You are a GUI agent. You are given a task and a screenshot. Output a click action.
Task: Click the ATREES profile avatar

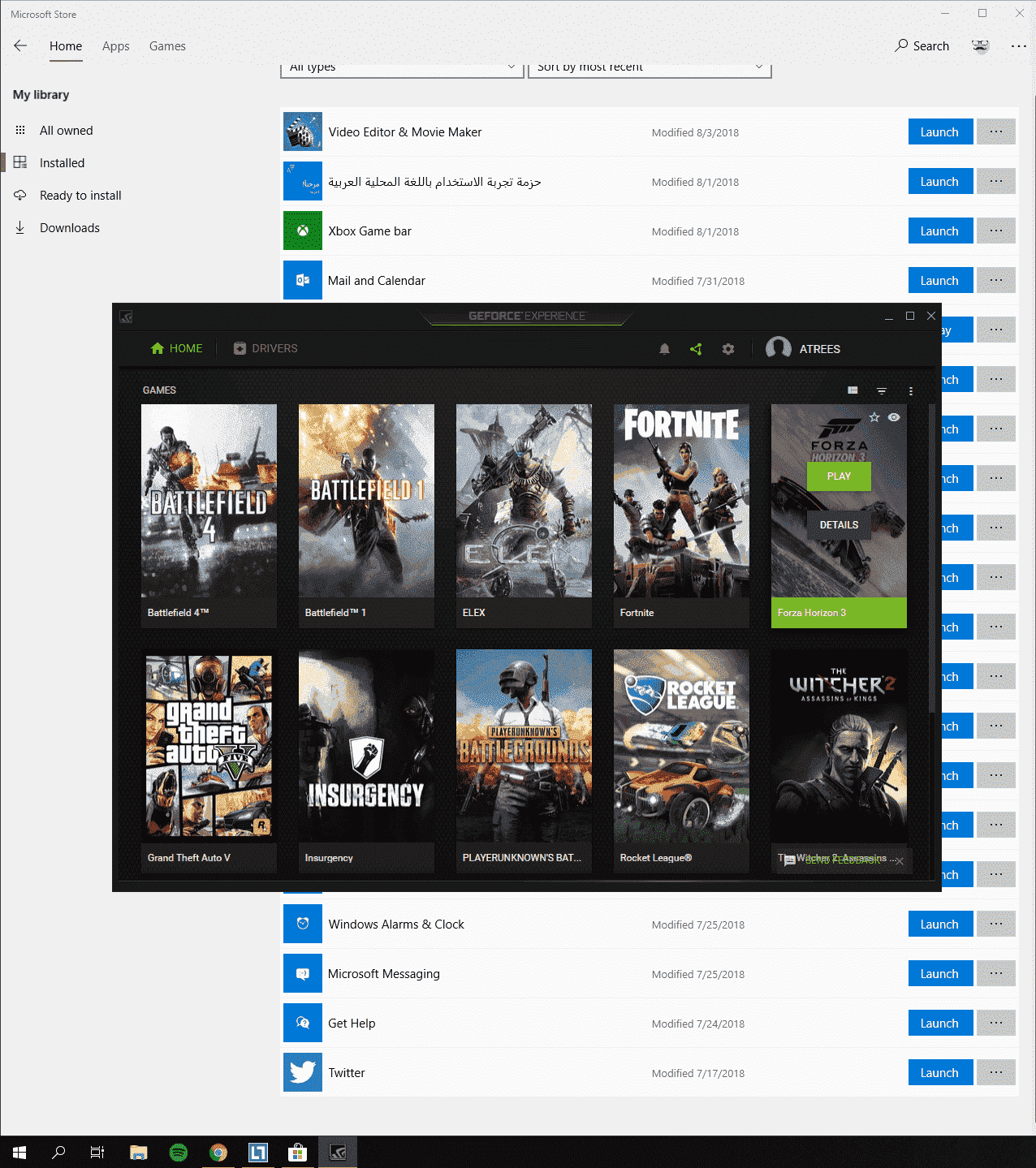[x=779, y=348]
